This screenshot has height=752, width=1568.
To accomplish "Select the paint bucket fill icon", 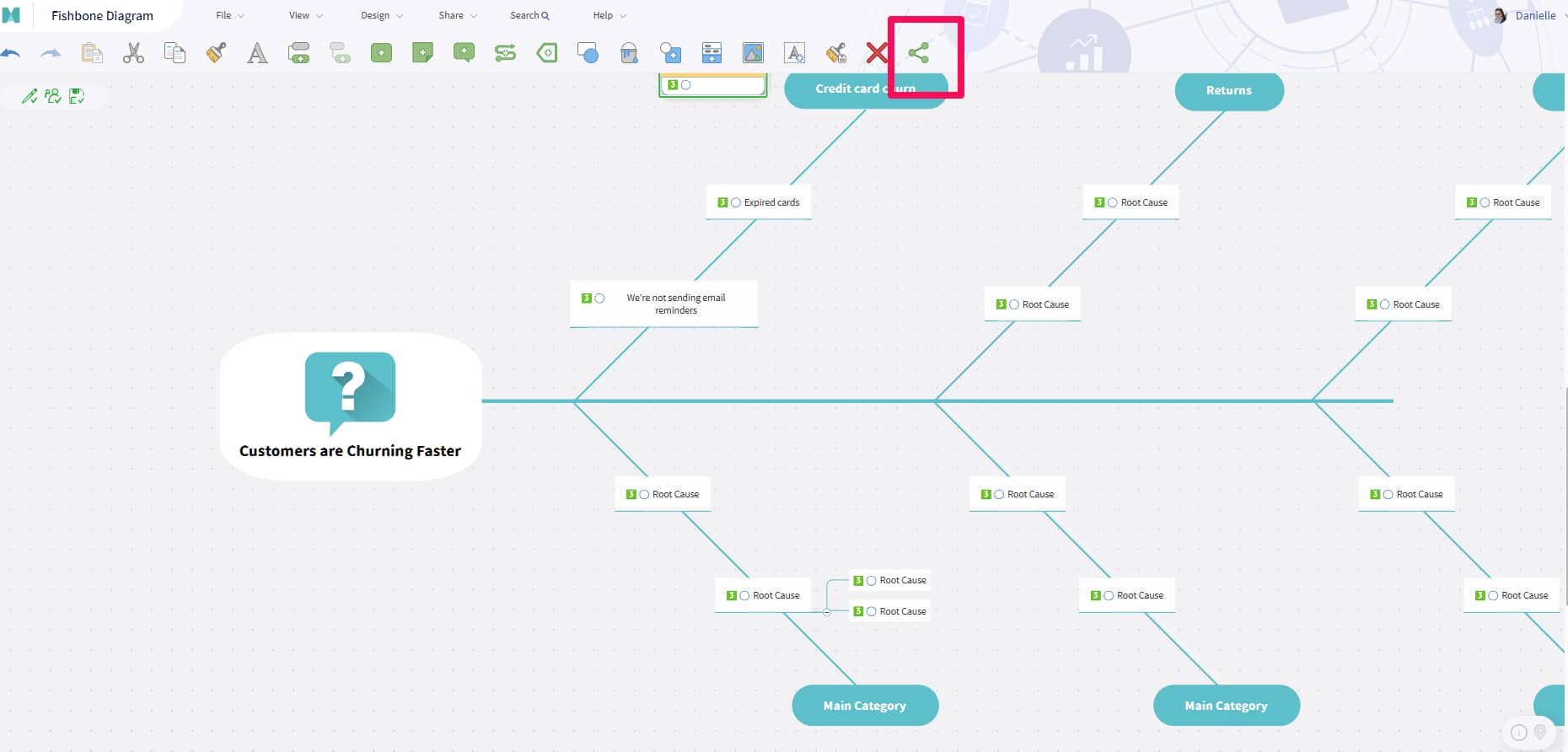I will click(x=629, y=53).
